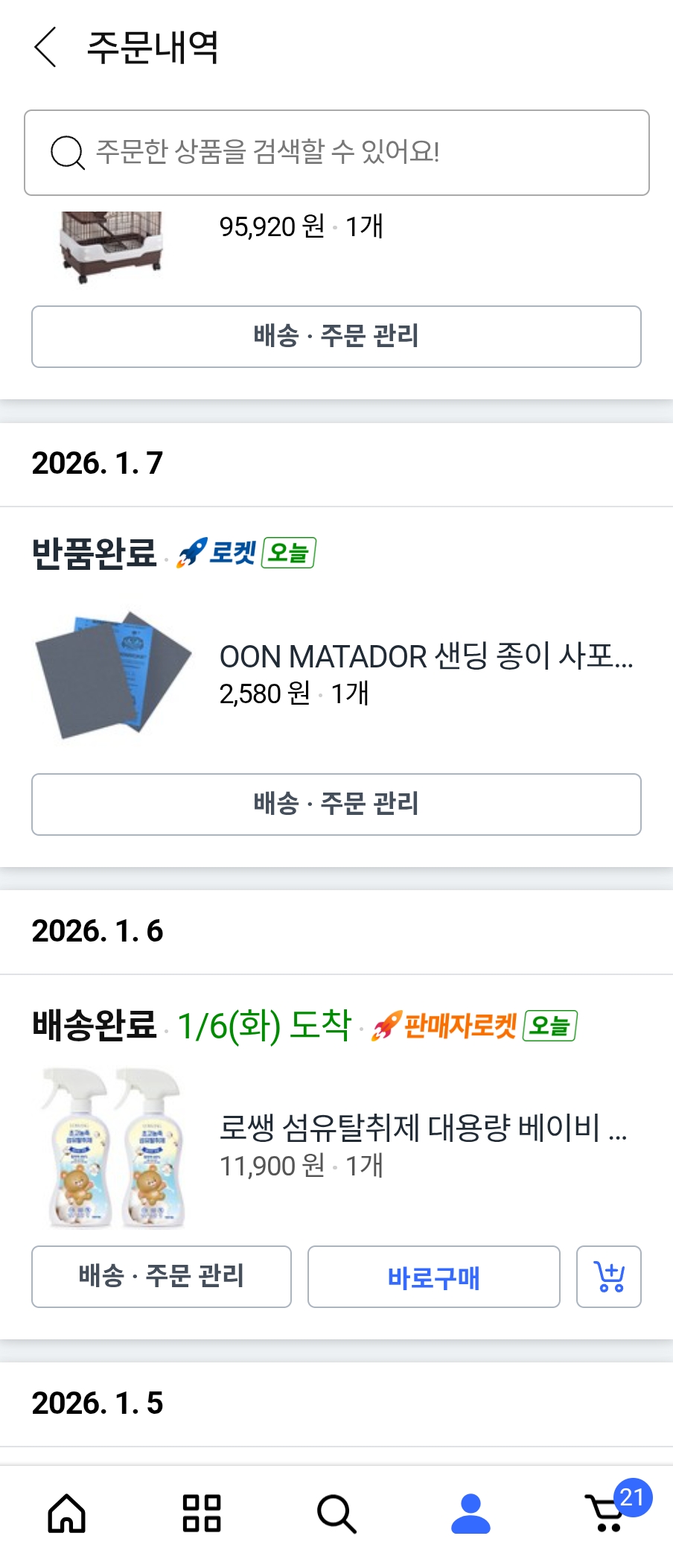The width and height of the screenshot is (673, 1568).
Task: Open the deodorizer spray bottles thumbnail
Action: click(x=112, y=1147)
